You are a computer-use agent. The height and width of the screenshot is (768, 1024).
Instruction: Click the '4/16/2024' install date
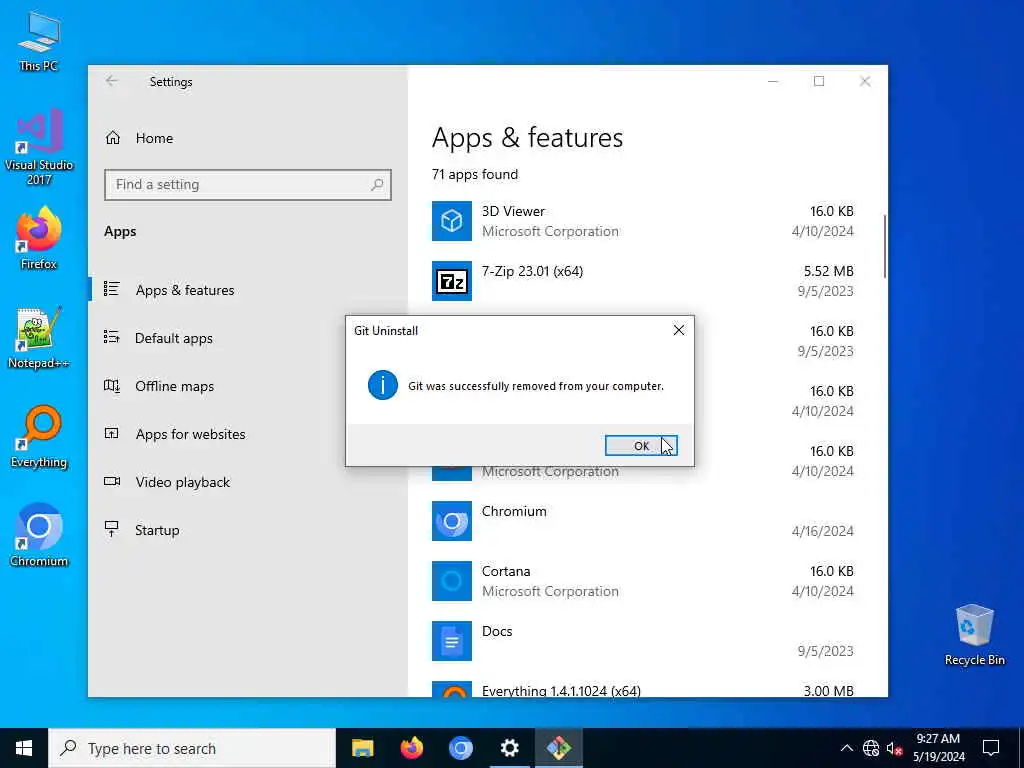823,531
